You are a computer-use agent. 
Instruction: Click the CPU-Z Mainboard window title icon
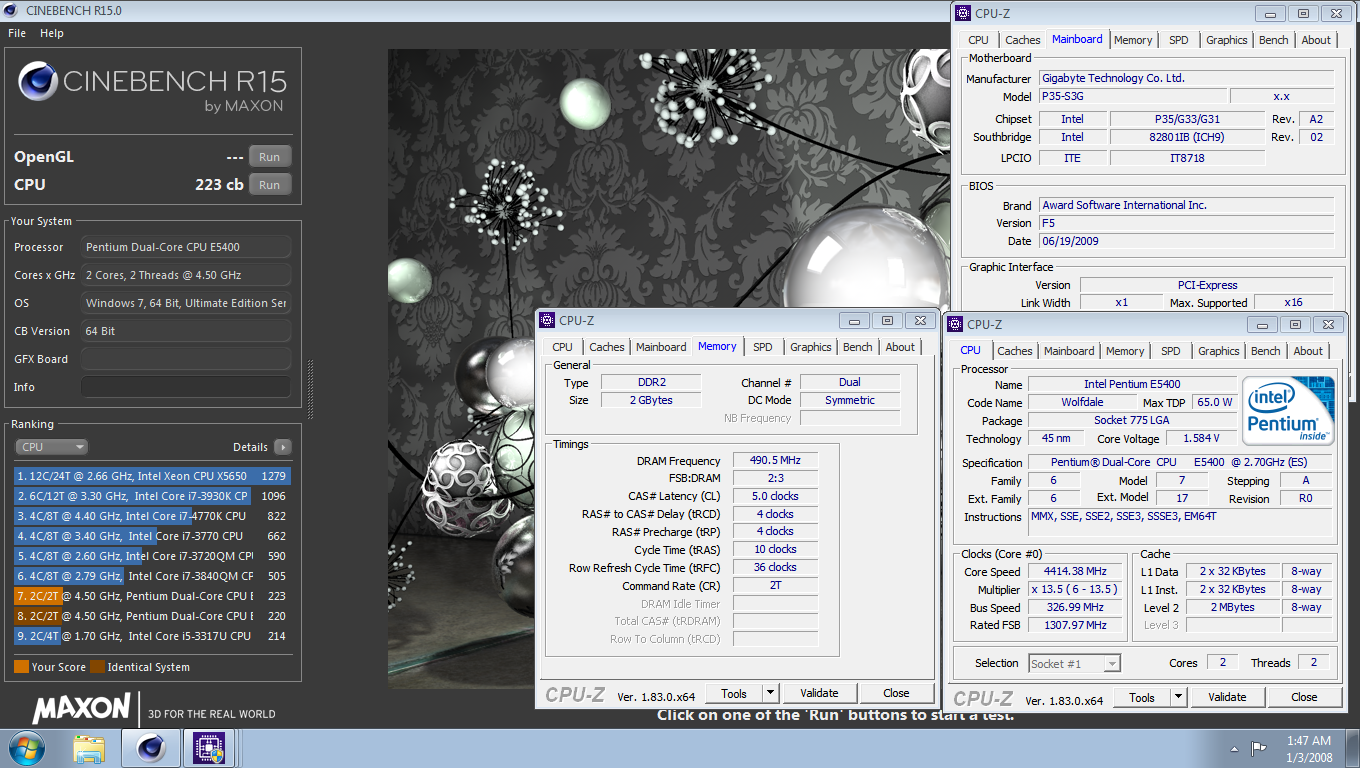click(963, 13)
